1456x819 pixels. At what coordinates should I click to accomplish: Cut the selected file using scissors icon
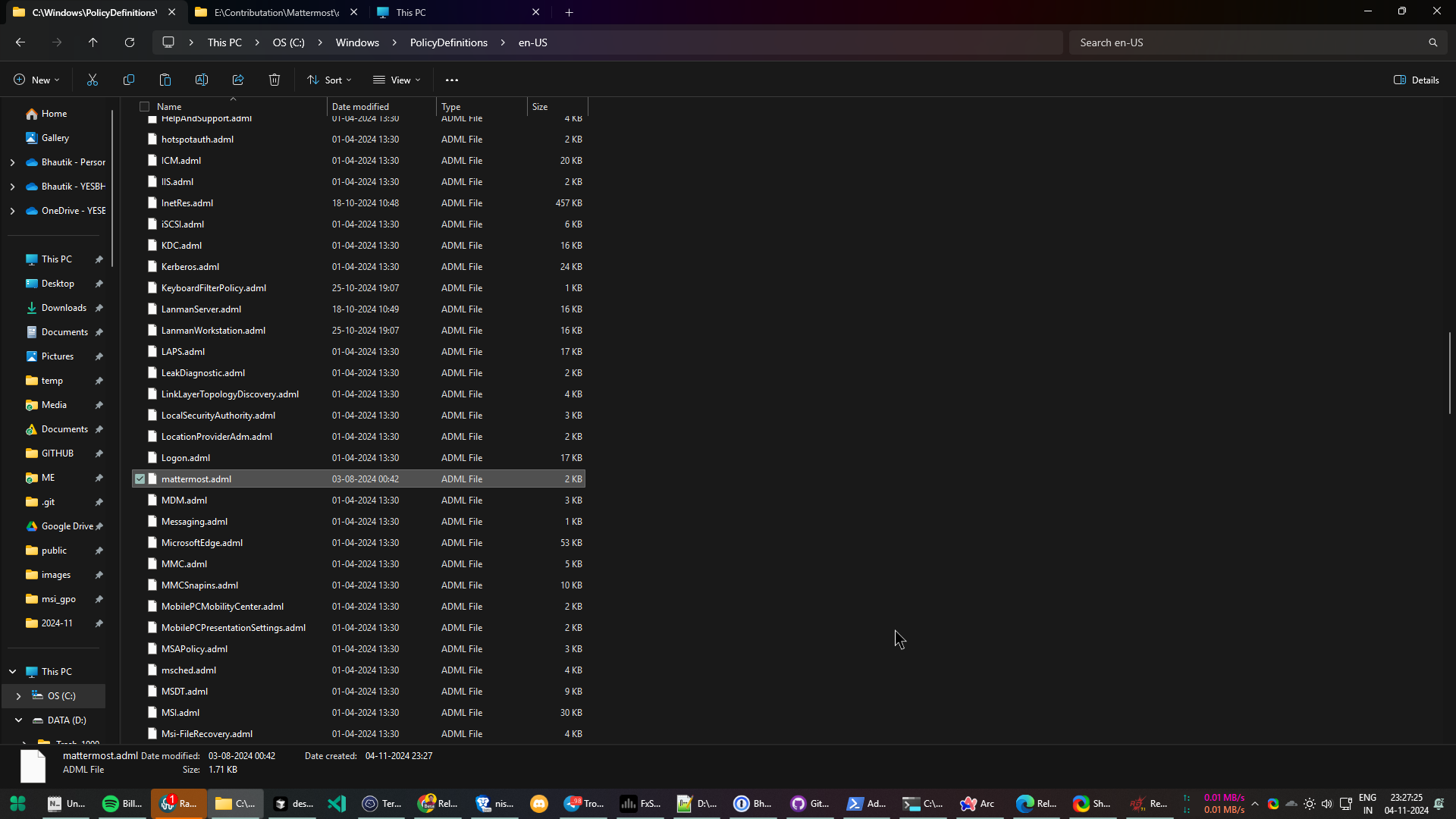pyautogui.click(x=93, y=80)
